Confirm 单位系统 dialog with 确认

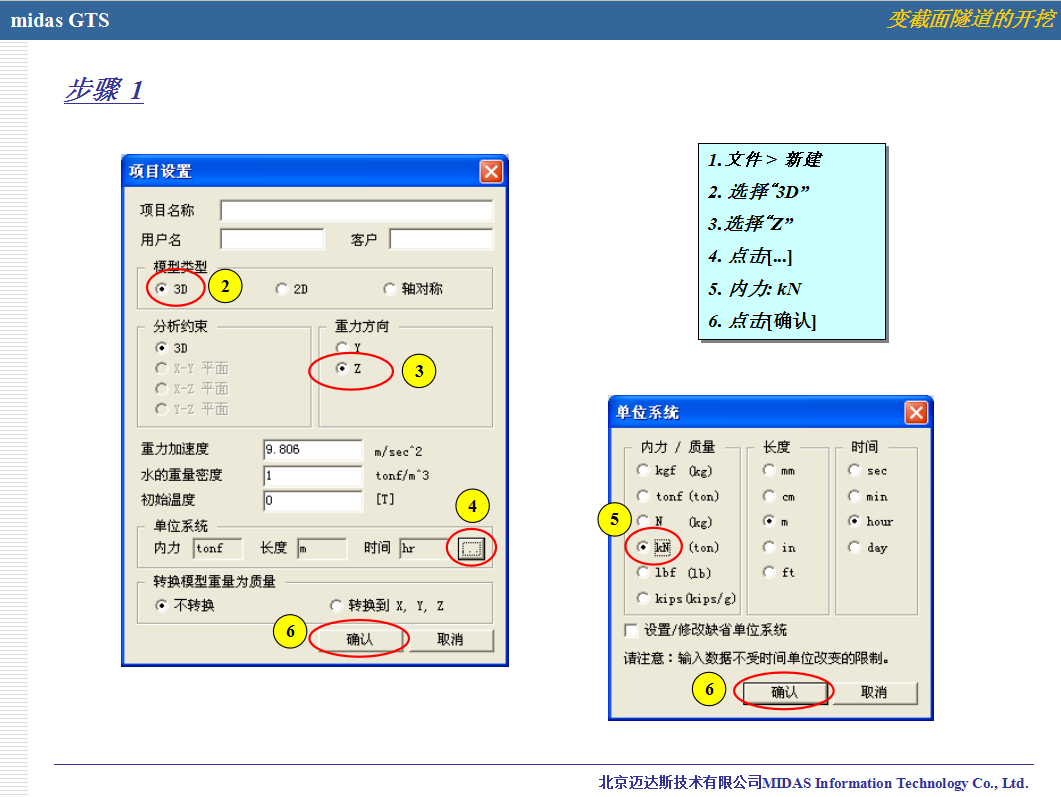tap(785, 692)
